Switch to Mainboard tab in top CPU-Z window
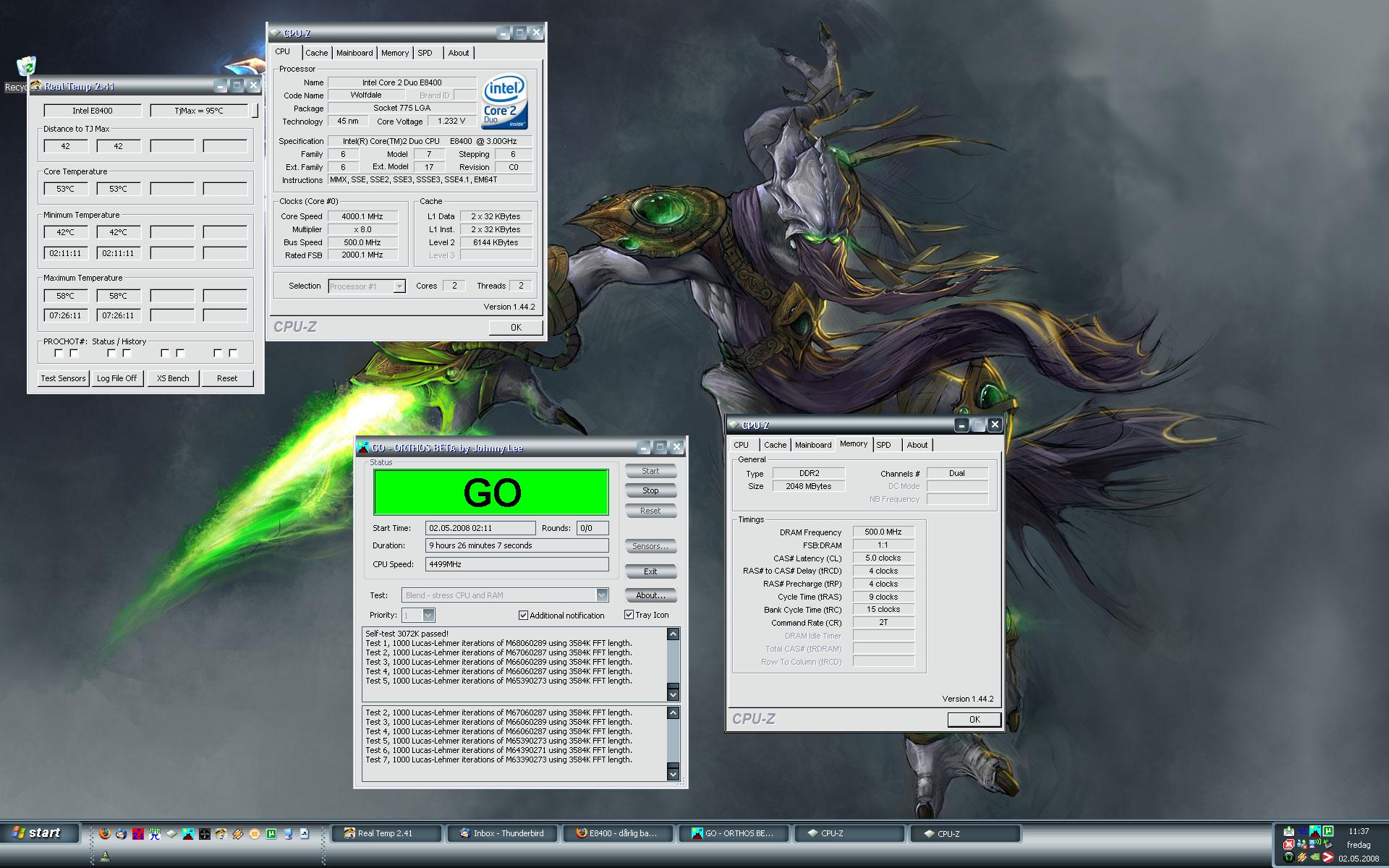The image size is (1389, 868). point(354,53)
